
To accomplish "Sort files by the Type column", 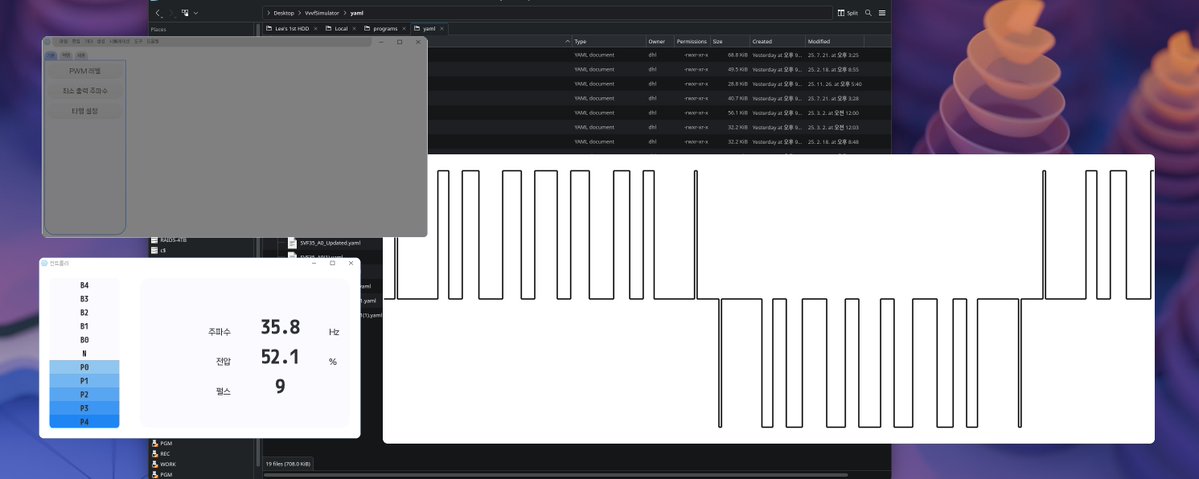I will tap(609, 41).
